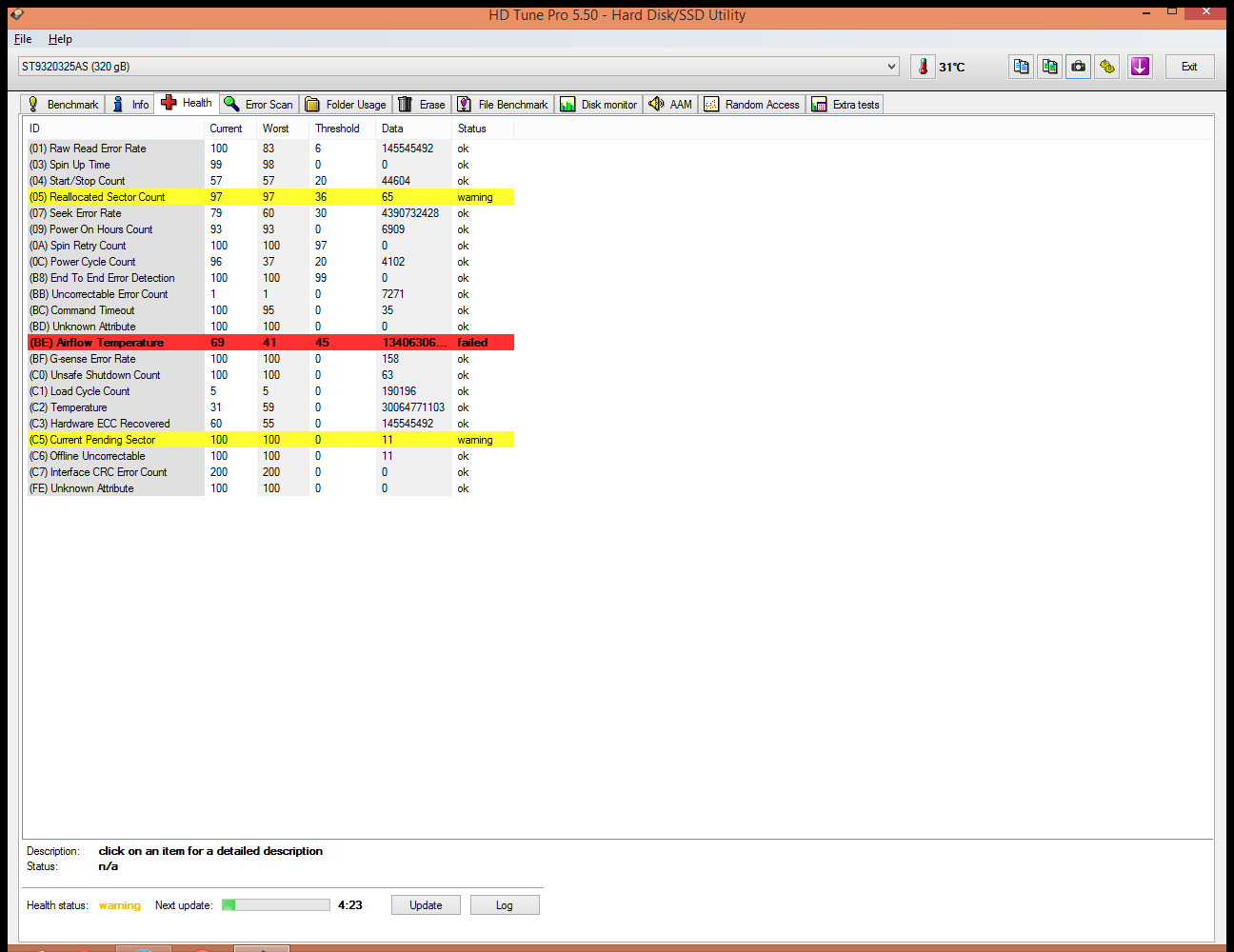Click the yellow warning health status text
1234x952 pixels.
pos(120,905)
